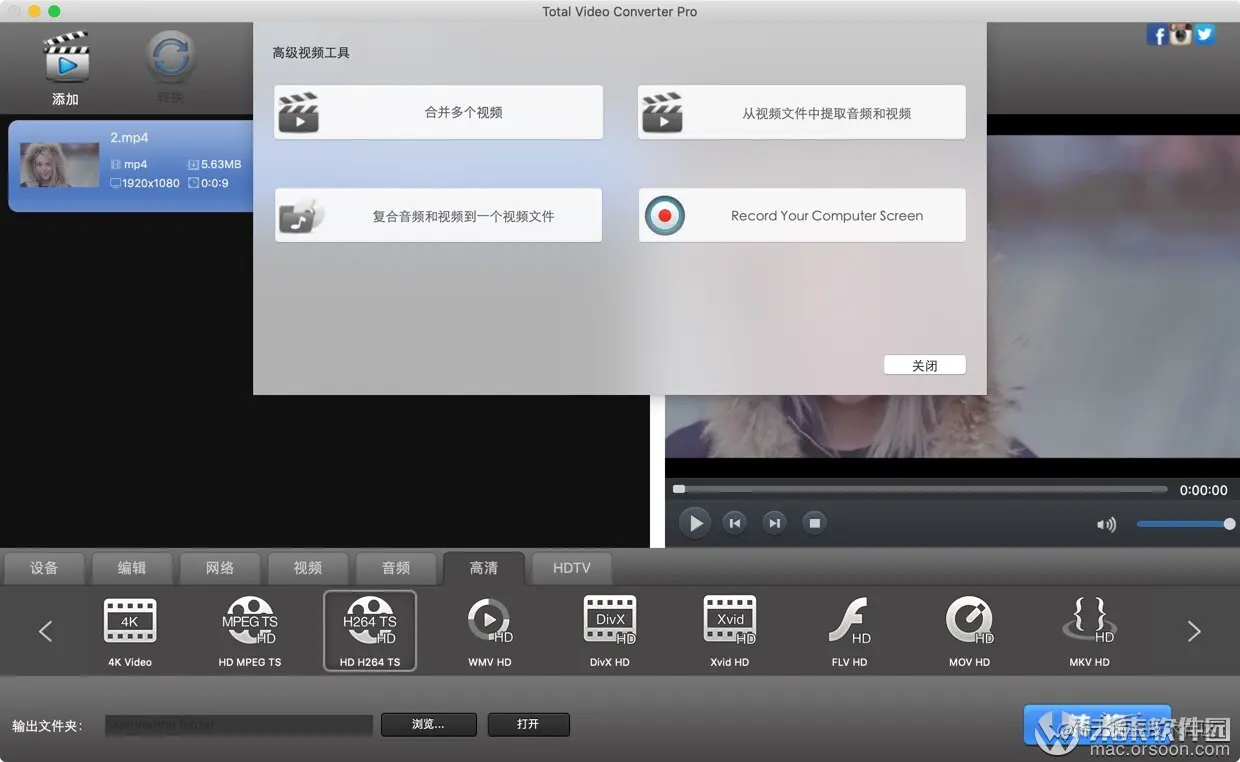Click the speaker volume icon

click(x=1106, y=525)
